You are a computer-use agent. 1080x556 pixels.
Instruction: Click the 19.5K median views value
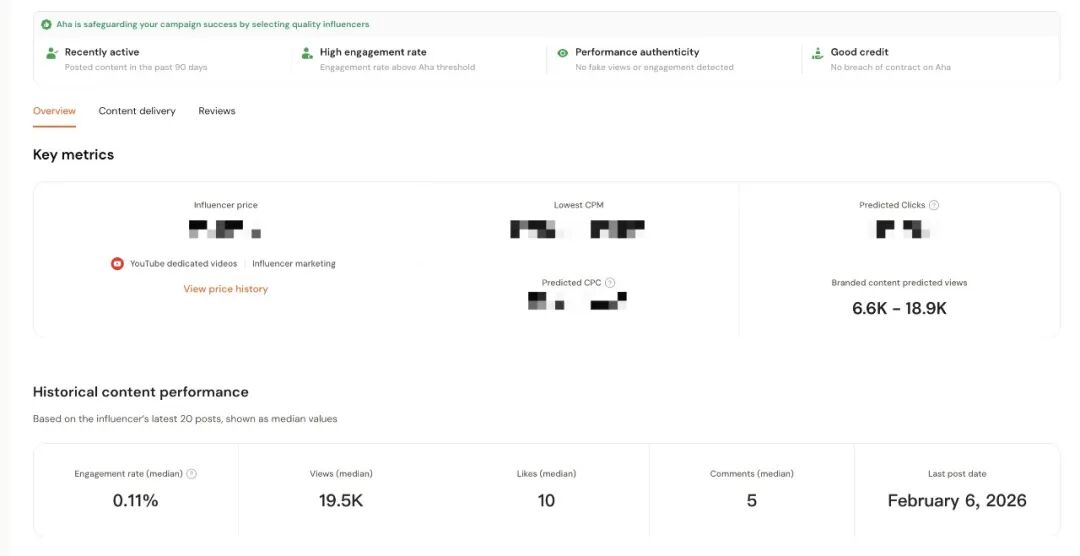[x=341, y=501]
